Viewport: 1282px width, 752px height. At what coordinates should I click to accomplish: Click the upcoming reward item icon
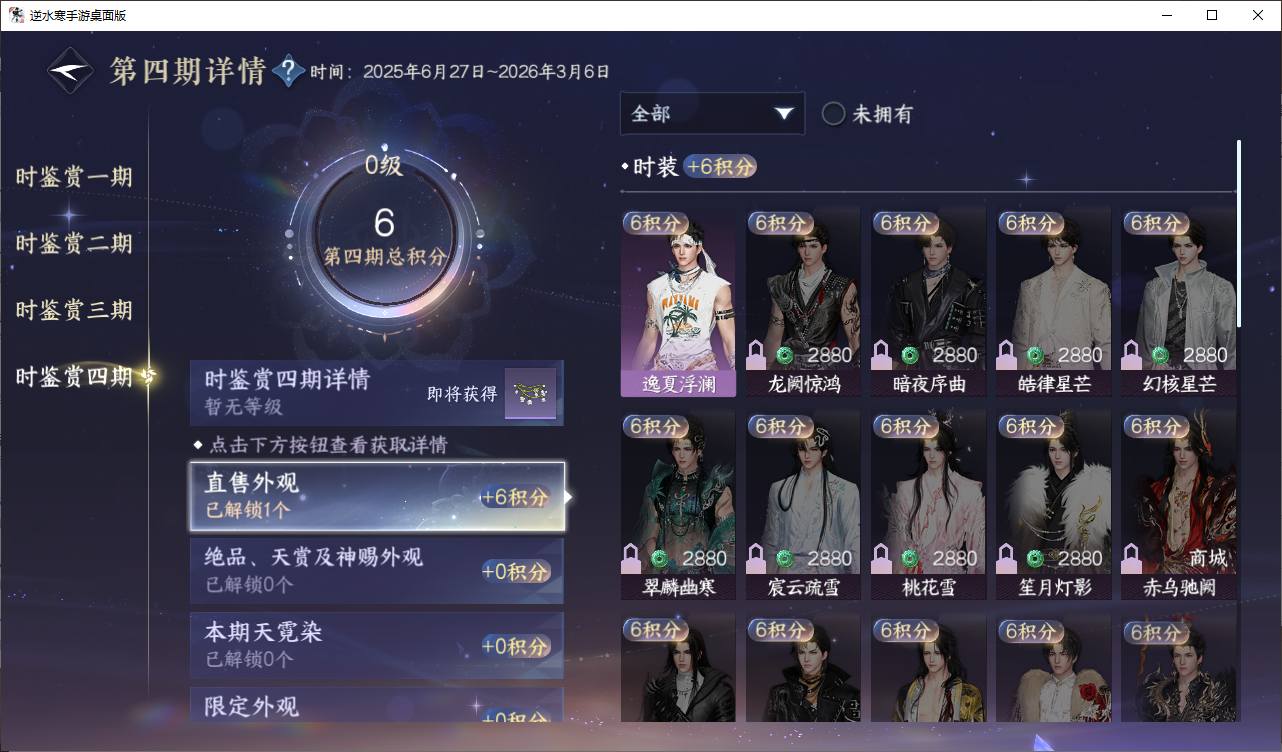530,393
